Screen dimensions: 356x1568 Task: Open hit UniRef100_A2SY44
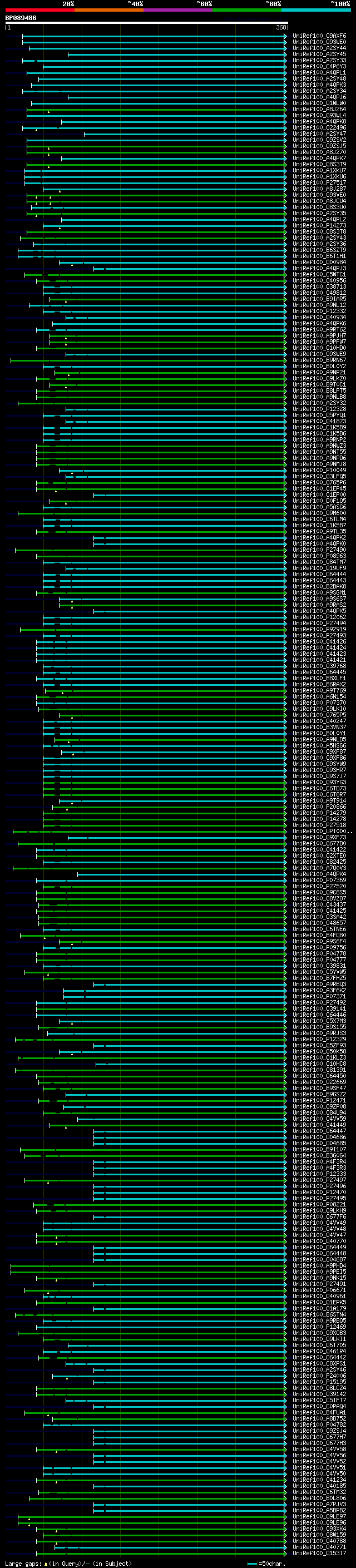[319, 48]
